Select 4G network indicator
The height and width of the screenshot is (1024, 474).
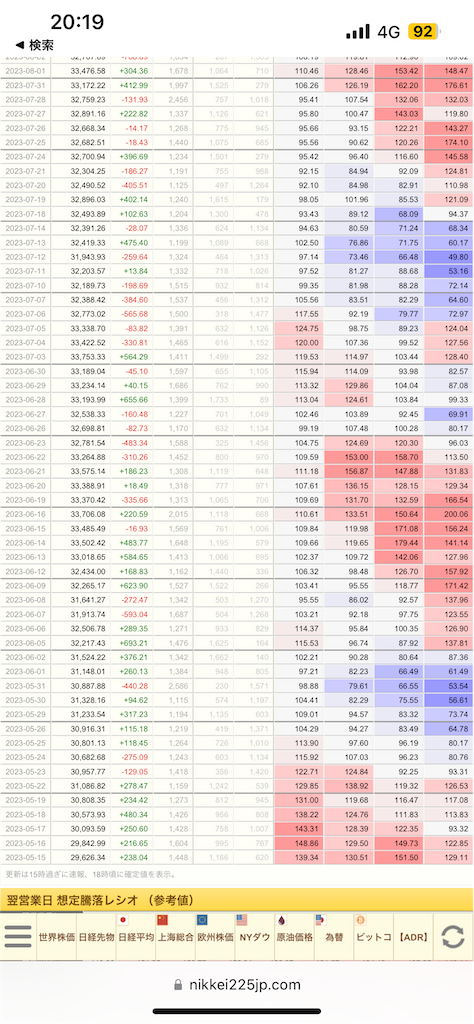pos(388,31)
